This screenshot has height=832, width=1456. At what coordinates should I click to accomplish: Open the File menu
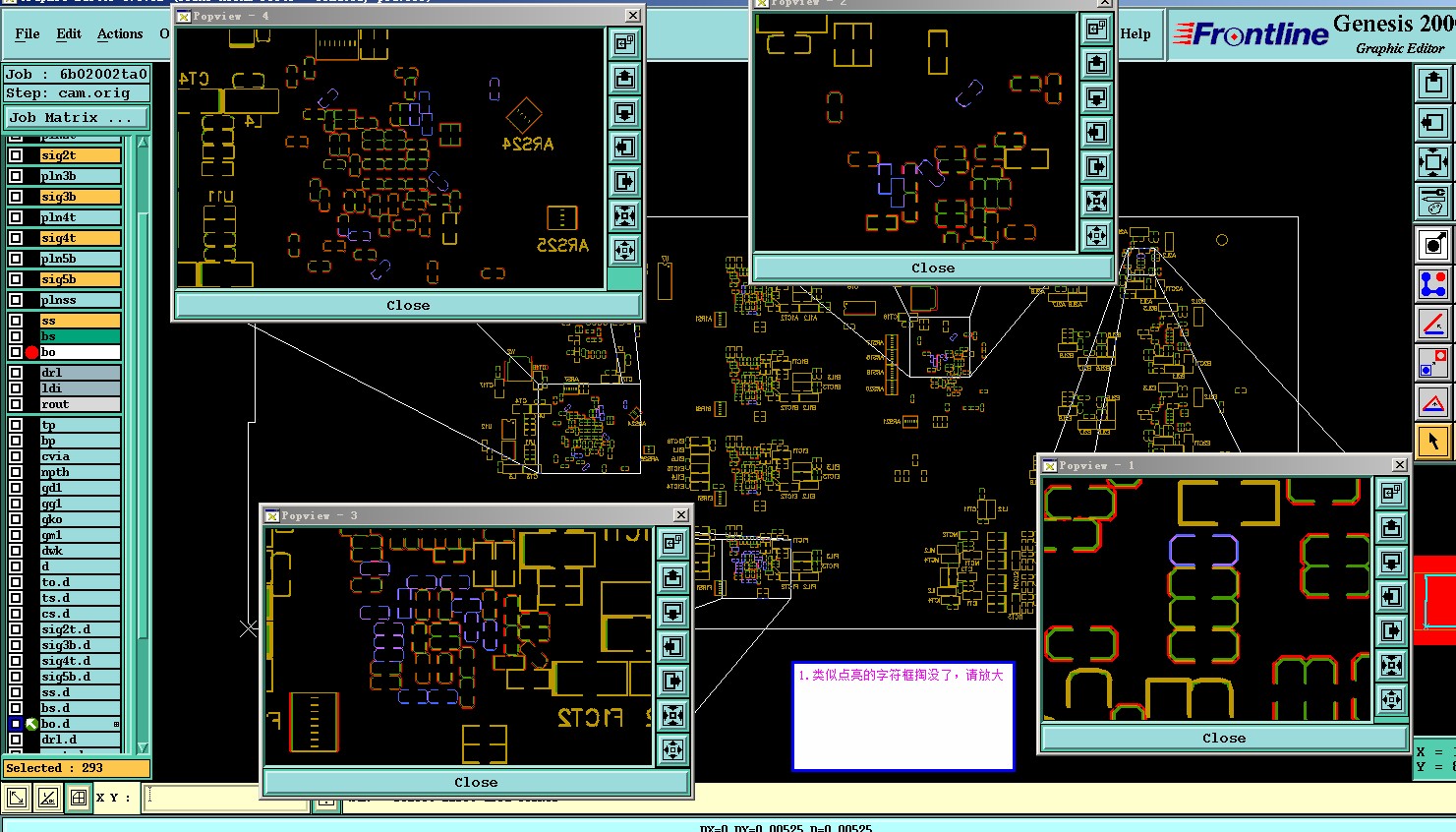(28, 33)
